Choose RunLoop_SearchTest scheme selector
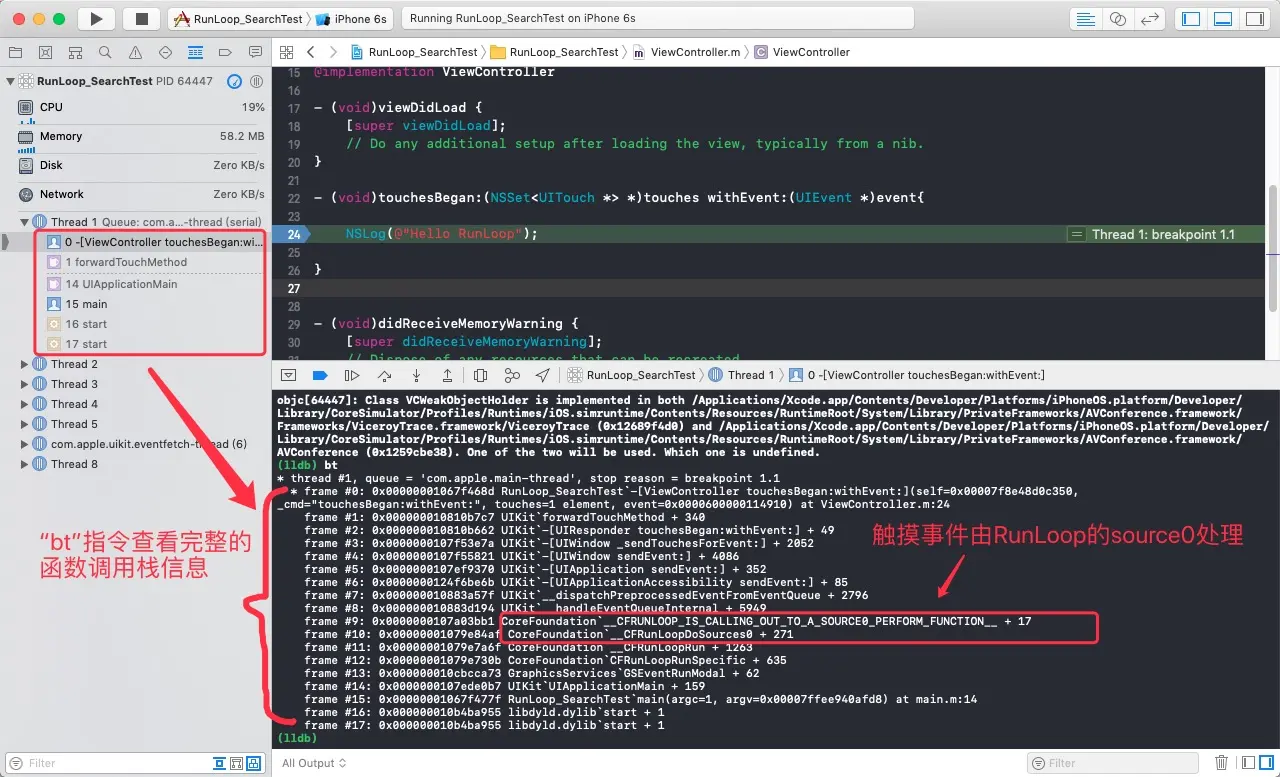 pyautogui.click(x=237, y=19)
